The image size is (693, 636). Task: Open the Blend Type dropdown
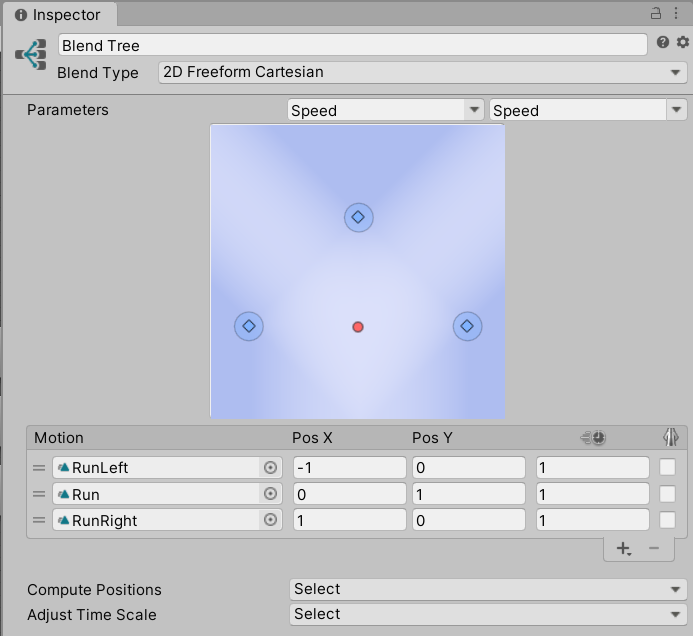pos(422,72)
